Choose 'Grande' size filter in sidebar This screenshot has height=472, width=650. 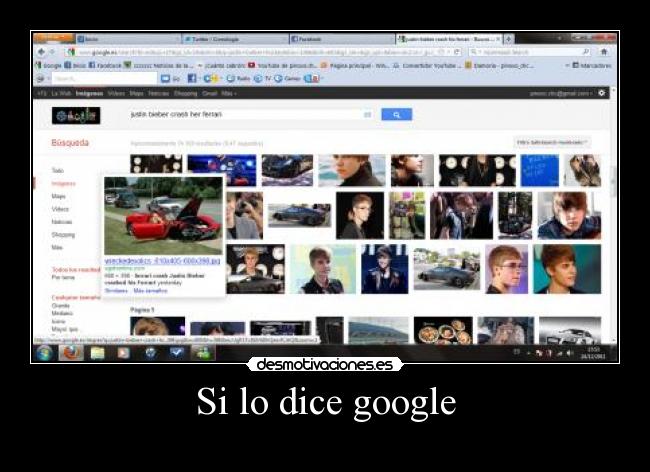pos(61,305)
